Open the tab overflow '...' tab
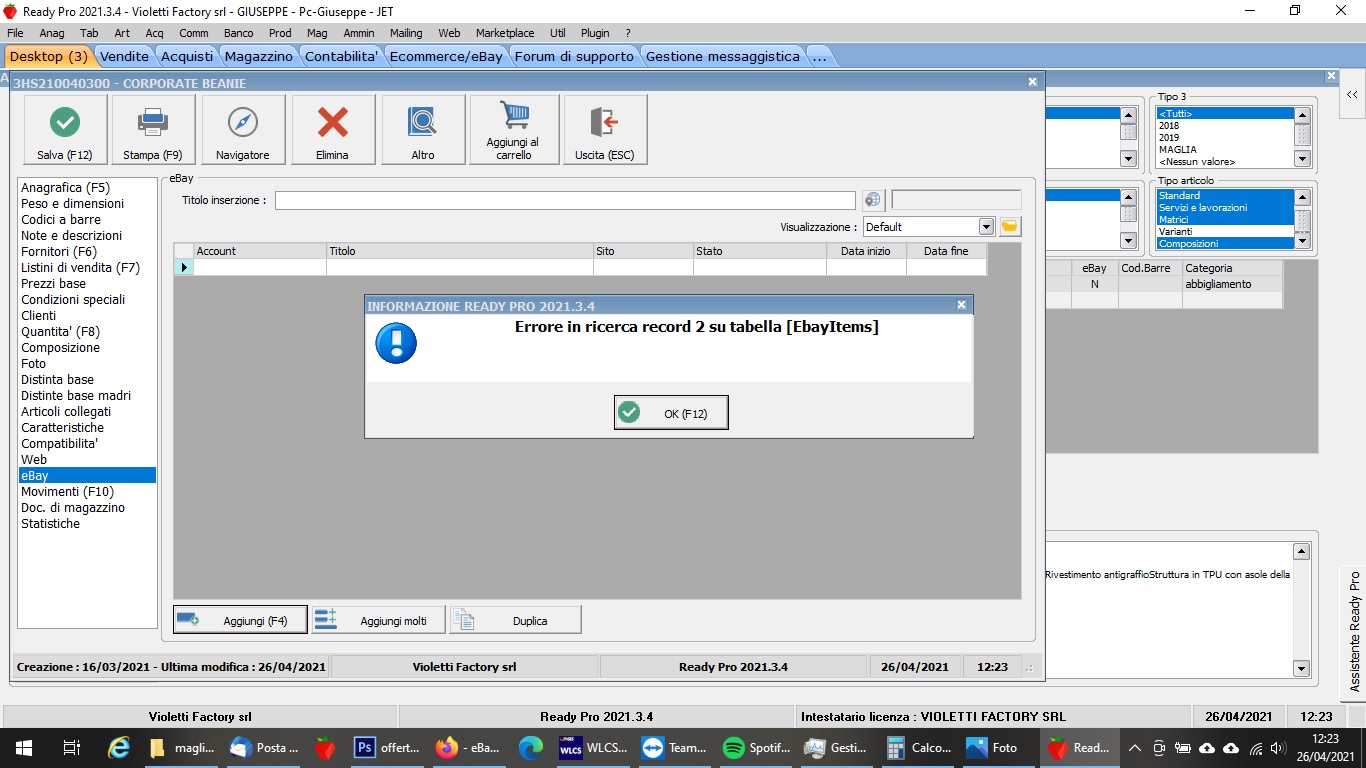Image resolution: width=1366 pixels, height=768 pixels. 820,56
